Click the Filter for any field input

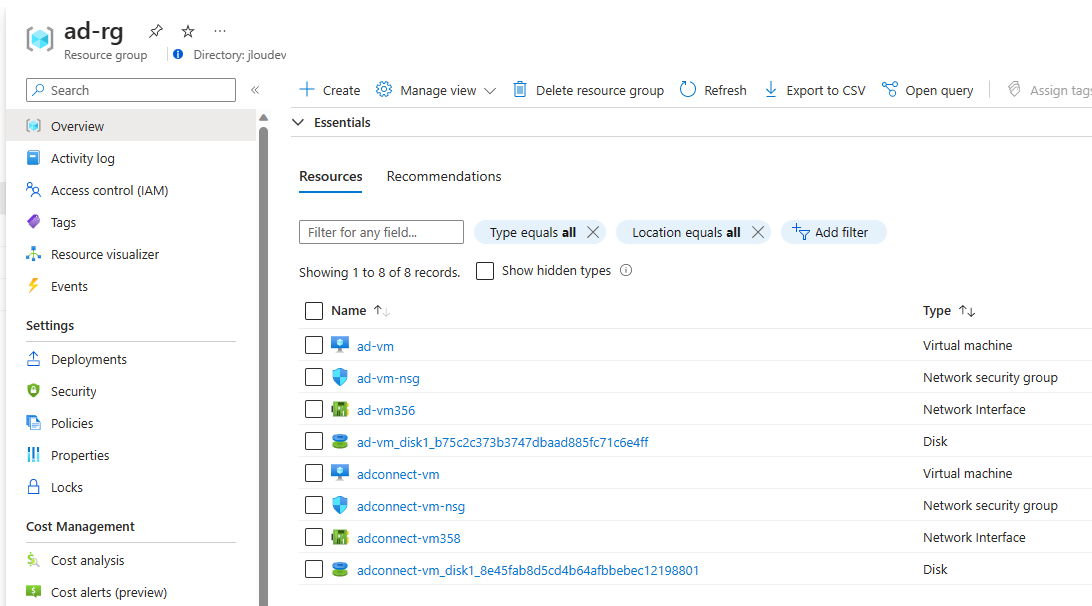point(381,232)
